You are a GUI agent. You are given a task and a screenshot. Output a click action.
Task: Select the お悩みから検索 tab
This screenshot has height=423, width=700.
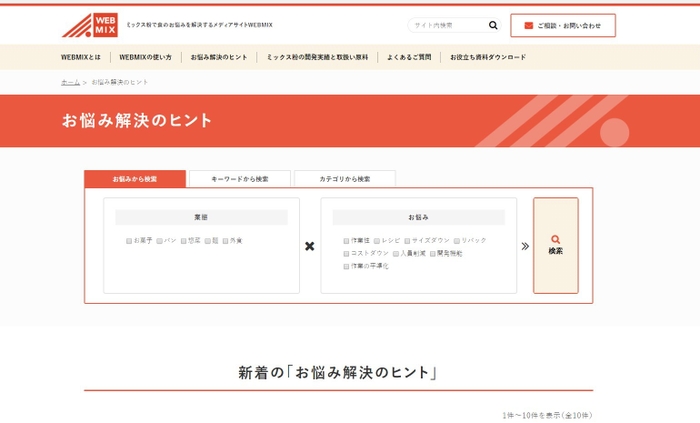135,179
